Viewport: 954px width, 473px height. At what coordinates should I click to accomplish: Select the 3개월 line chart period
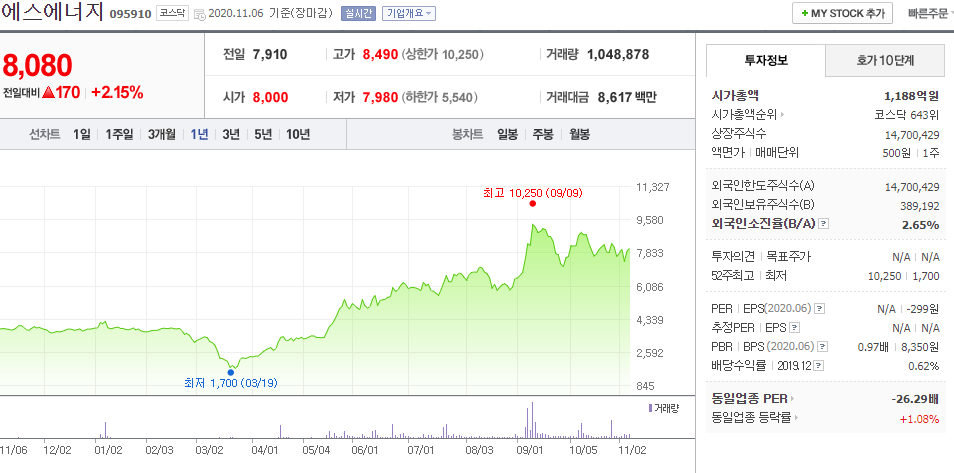pyautogui.click(x=162, y=135)
